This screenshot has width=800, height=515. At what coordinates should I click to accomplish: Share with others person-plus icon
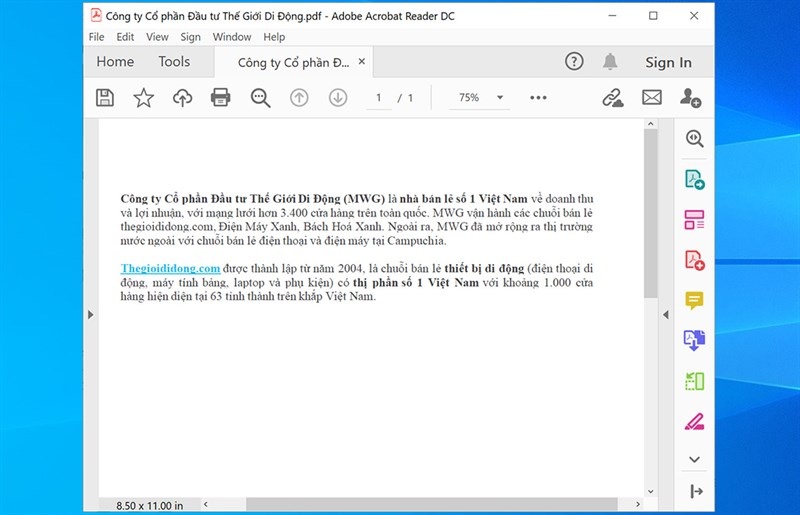(690, 97)
